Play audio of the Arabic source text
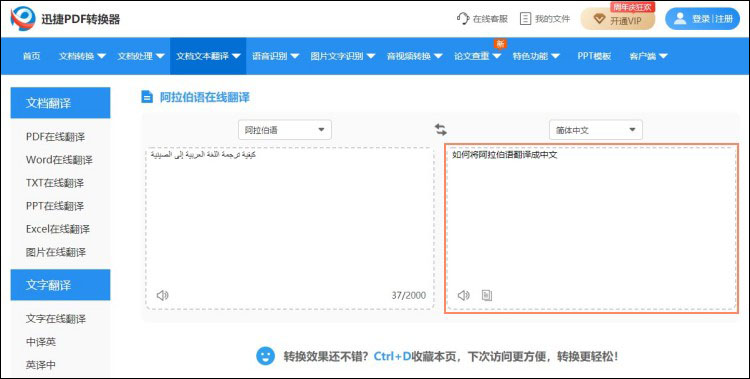The image size is (750, 379). coord(163,295)
